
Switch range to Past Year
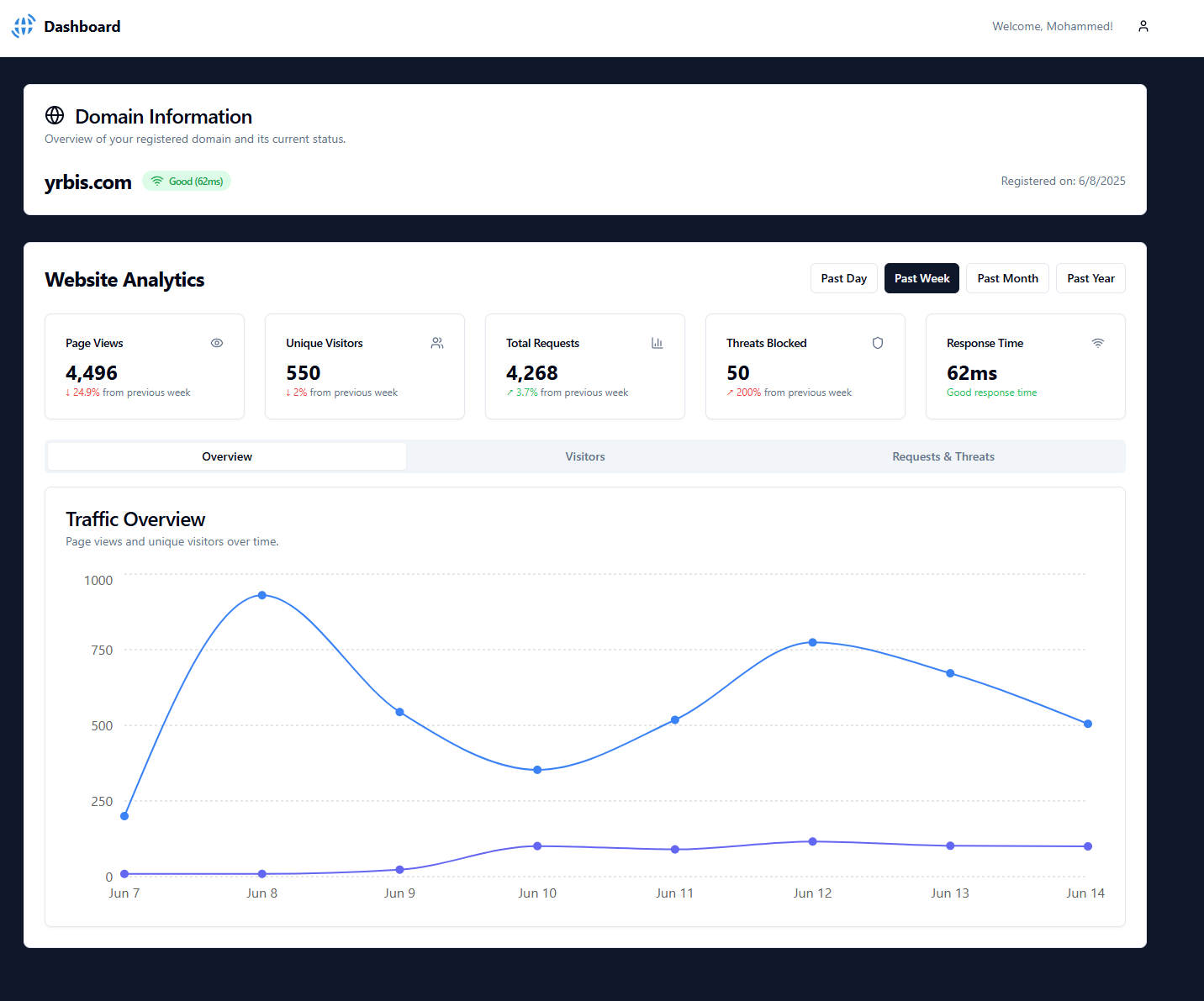(x=1090, y=278)
